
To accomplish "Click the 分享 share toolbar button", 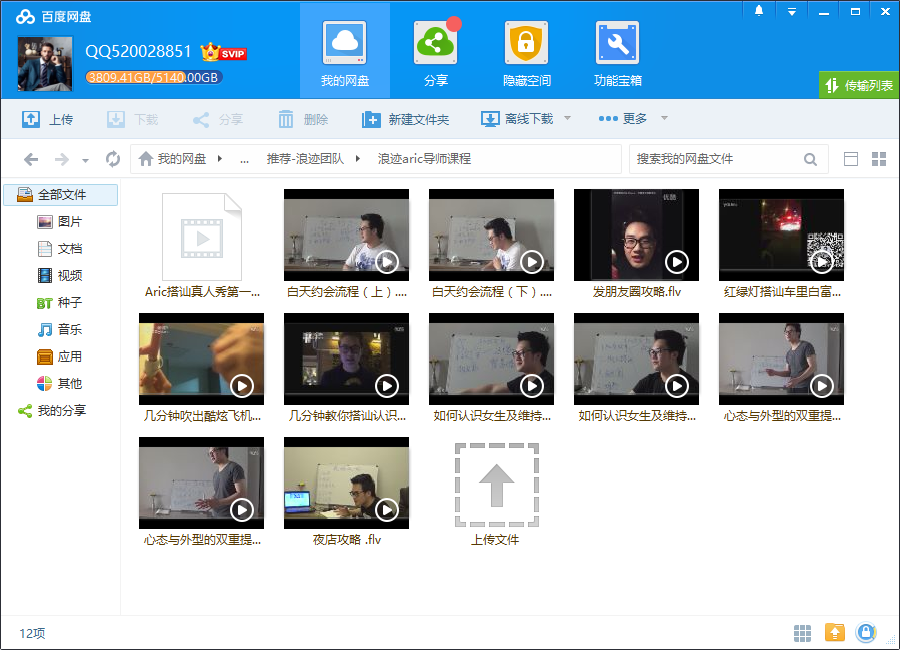I will pyautogui.click(x=218, y=119).
